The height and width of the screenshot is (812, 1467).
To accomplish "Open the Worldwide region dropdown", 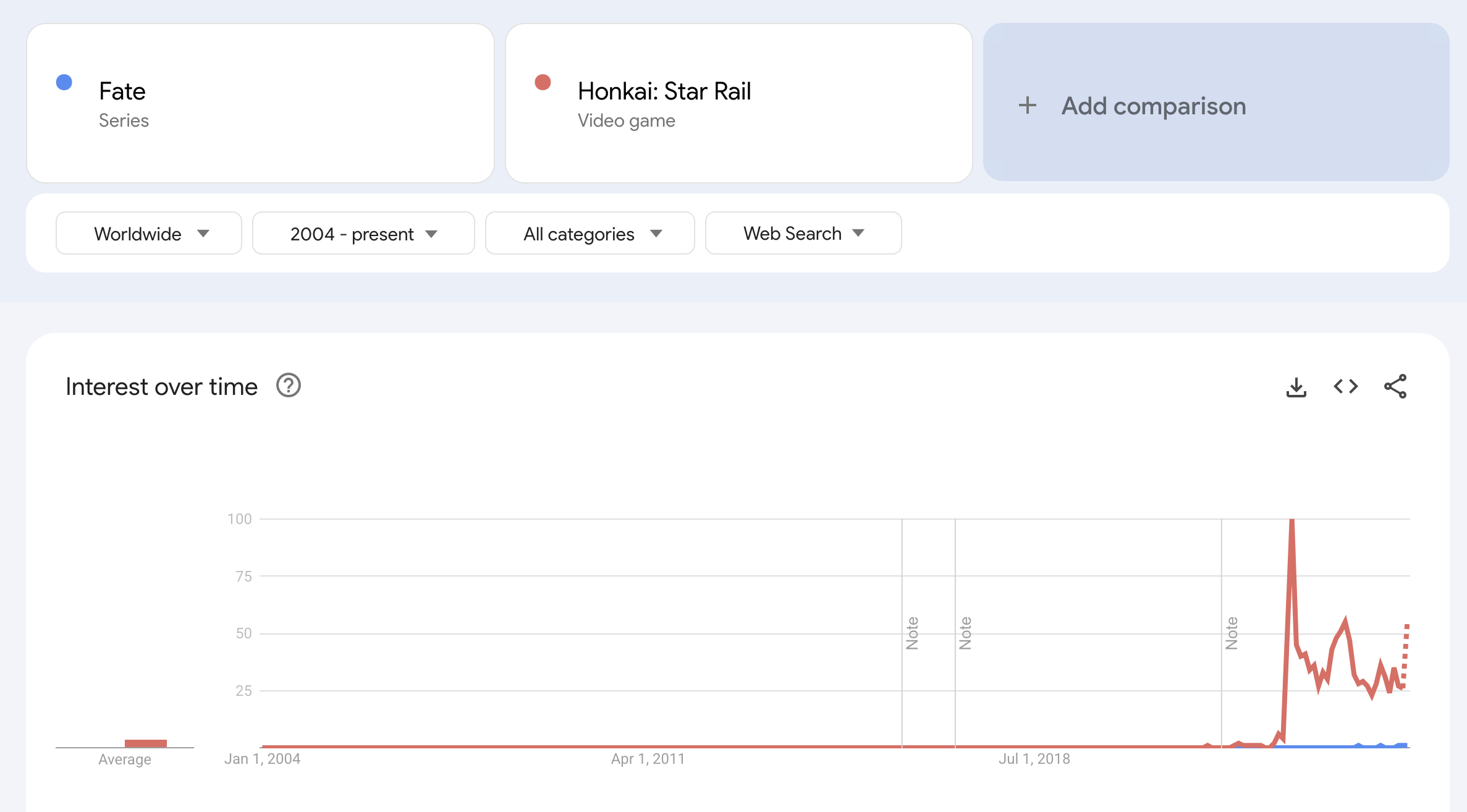I will (149, 234).
